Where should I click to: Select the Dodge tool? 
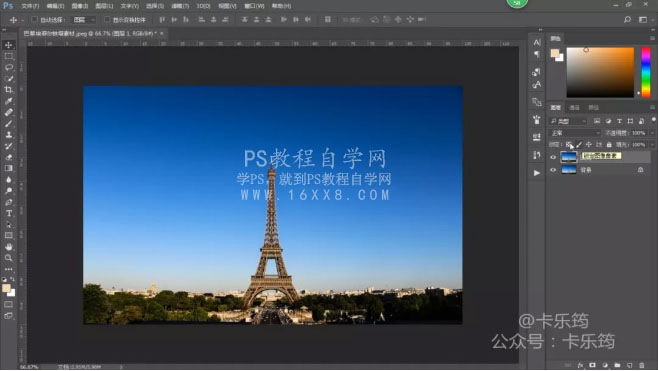pyautogui.click(x=8, y=191)
